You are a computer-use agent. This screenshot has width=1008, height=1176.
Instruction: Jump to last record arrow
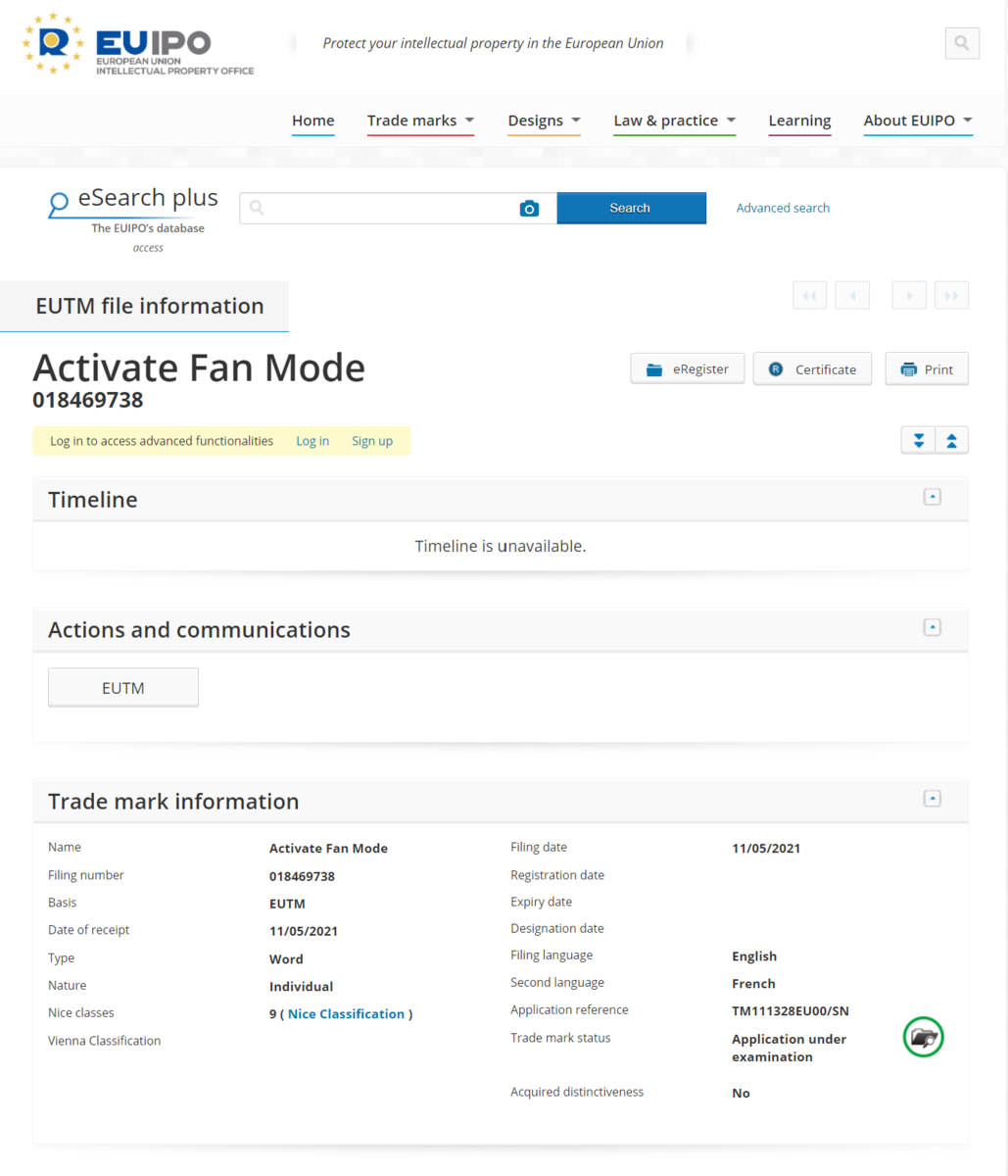pos(952,295)
